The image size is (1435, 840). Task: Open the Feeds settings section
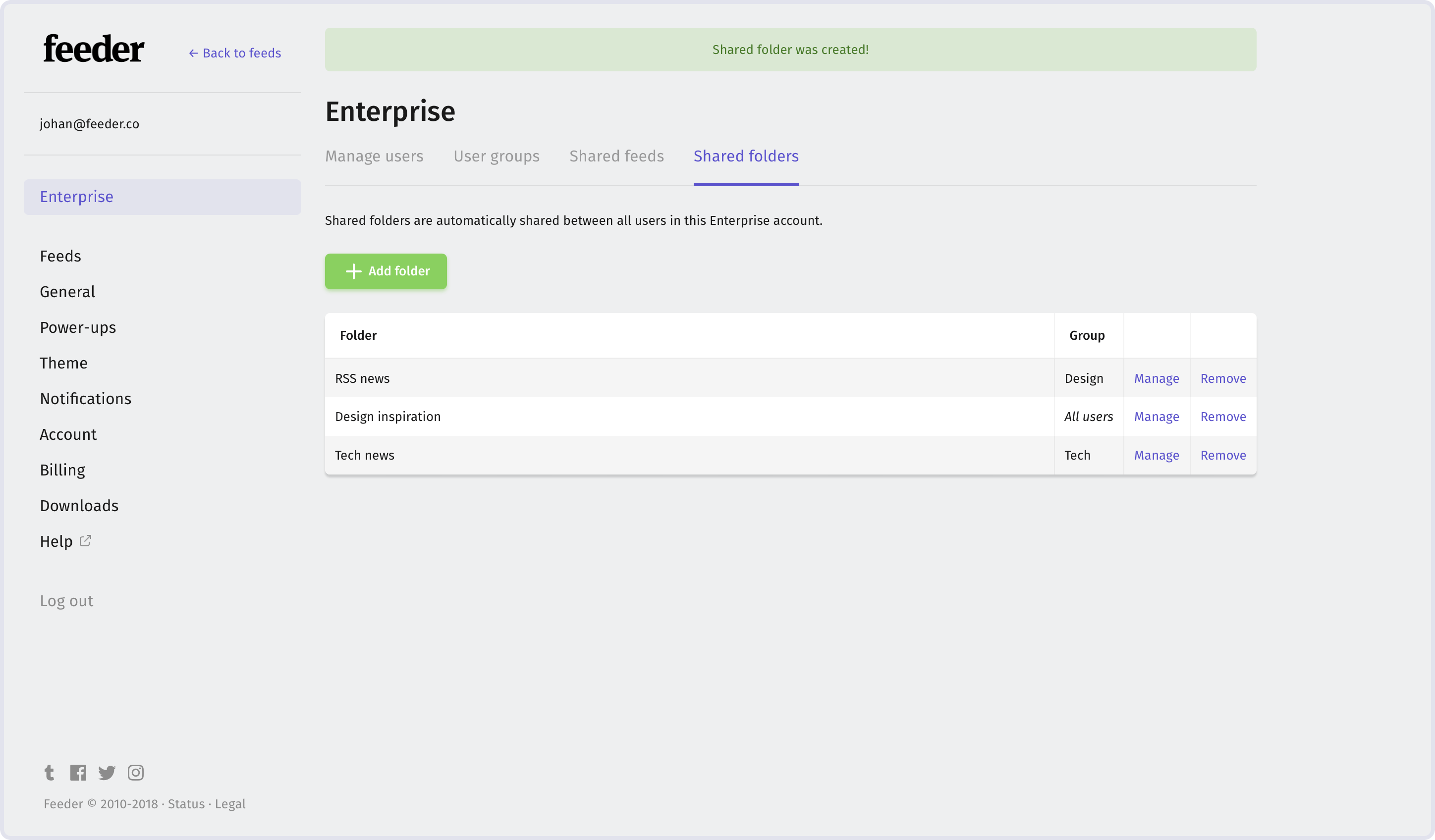pos(60,256)
